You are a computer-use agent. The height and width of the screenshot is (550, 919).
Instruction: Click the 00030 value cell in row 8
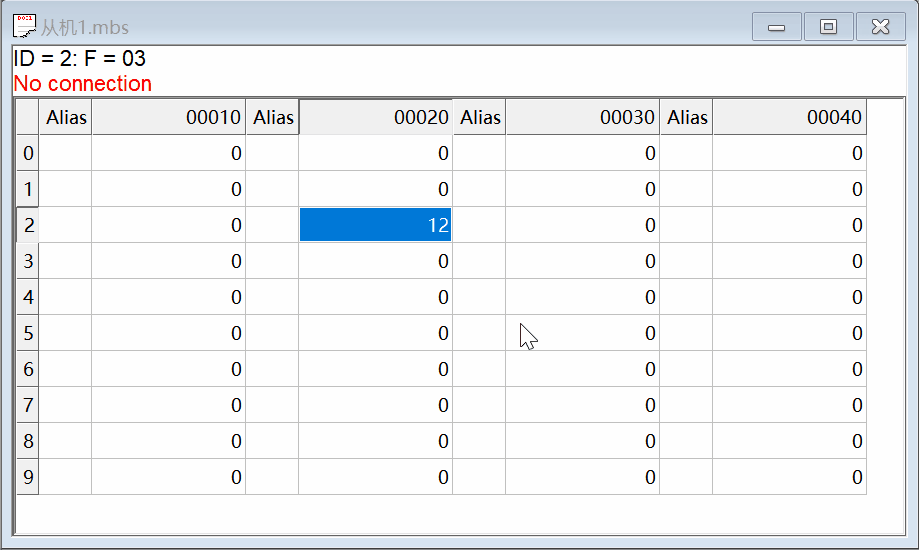583,441
